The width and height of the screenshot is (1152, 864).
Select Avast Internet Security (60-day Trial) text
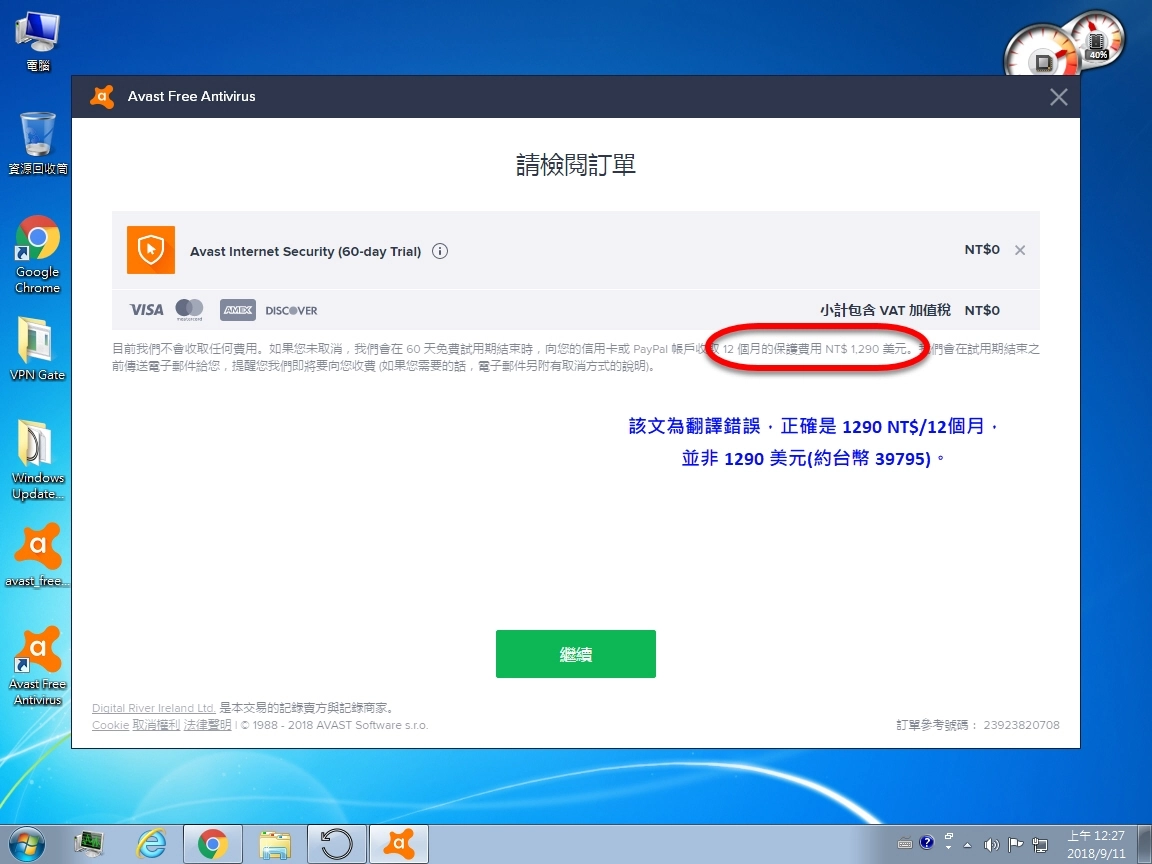[x=306, y=251]
